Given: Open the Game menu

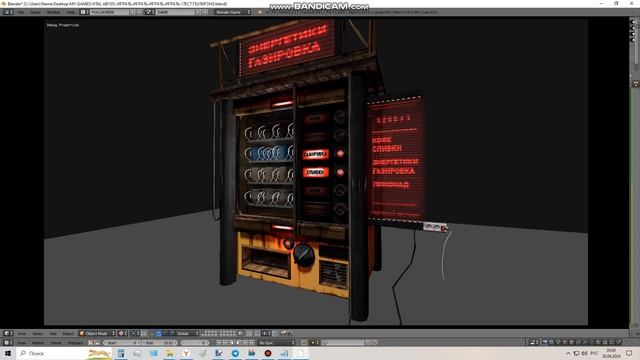Looking at the screenshot, I should pyautogui.click(x=36, y=12).
